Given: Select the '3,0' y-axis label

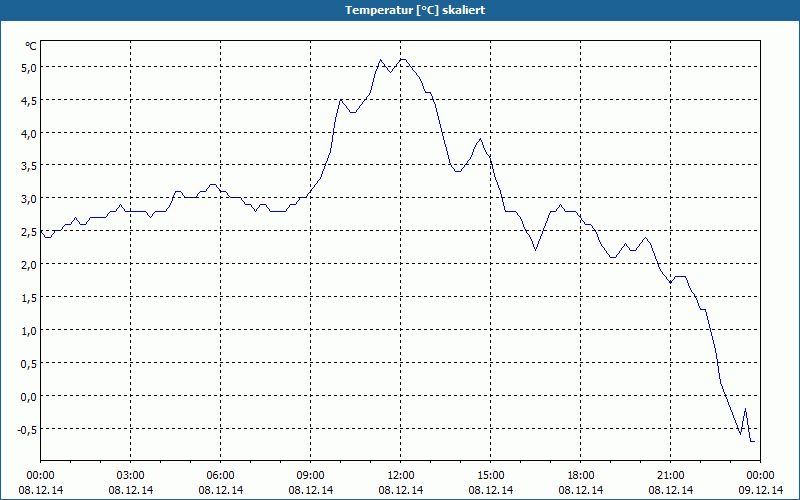Looking at the screenshot, I should point(28,200).
